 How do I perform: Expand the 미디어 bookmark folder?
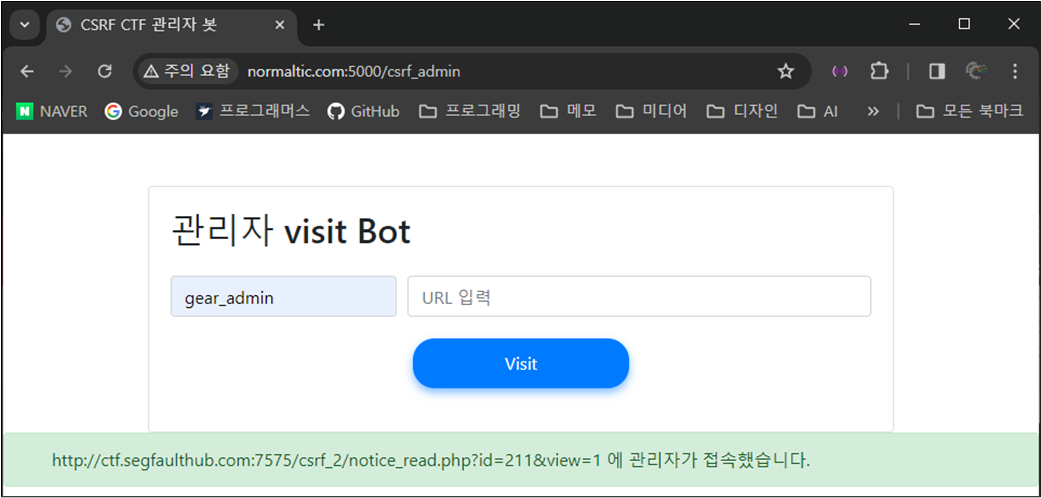[x=651, y=112]
